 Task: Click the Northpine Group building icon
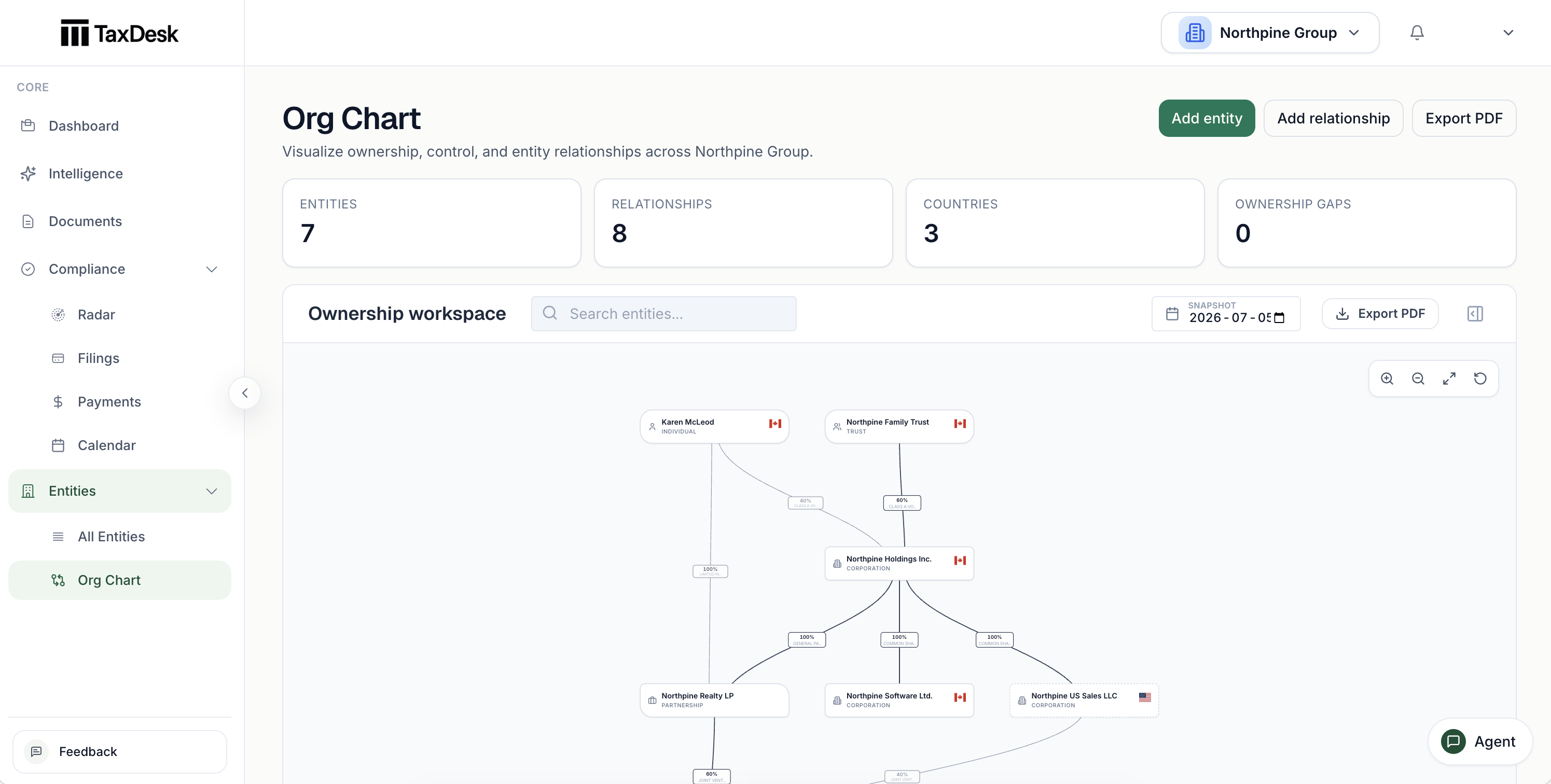[x=1195, y=33]
